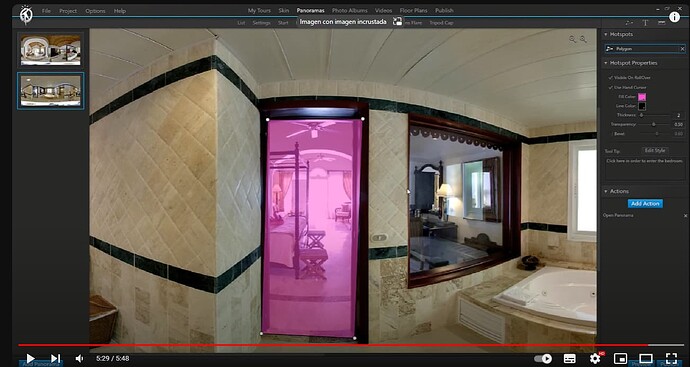Zoom in panorama view magnifier
Image resolution: width=690 pixels, height=367 pixels.
tap(584, 39)
